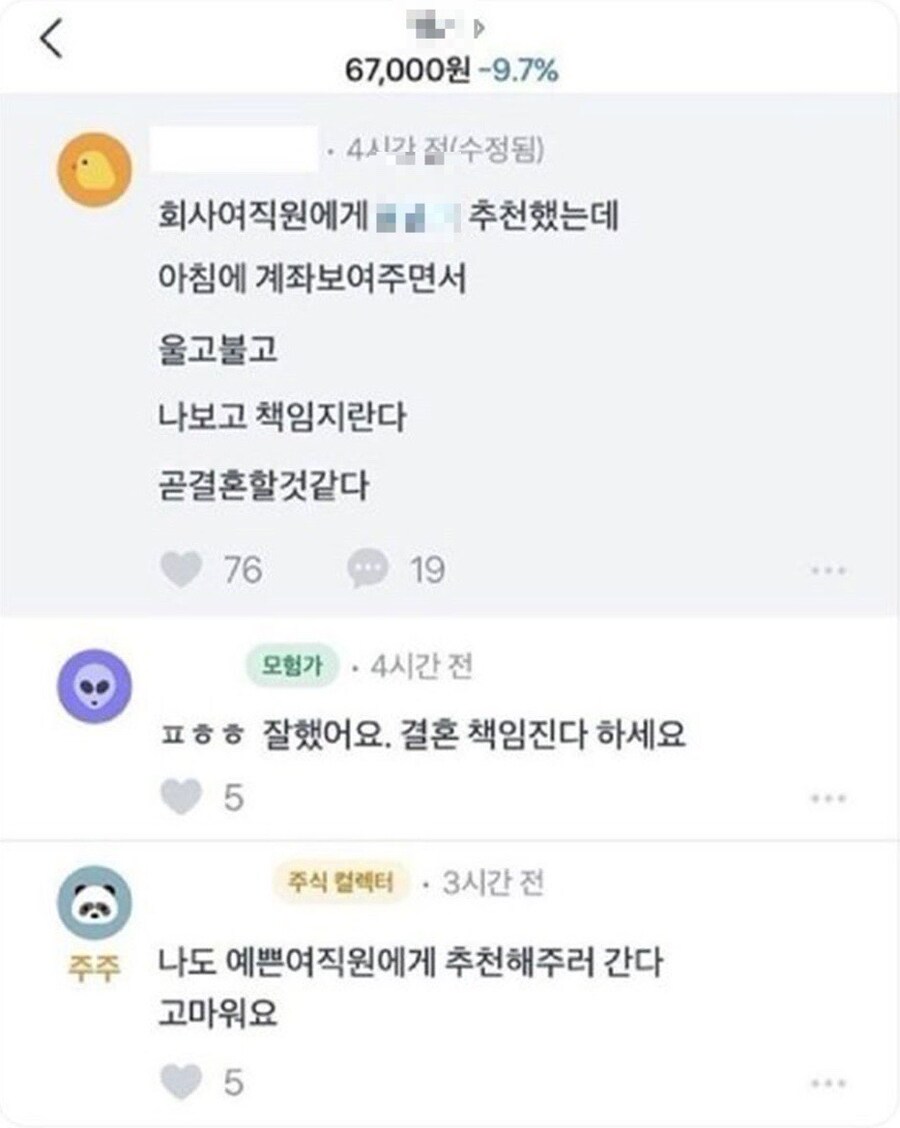
Task: Open the main post's three-dot menu
Action: point(829,570)
